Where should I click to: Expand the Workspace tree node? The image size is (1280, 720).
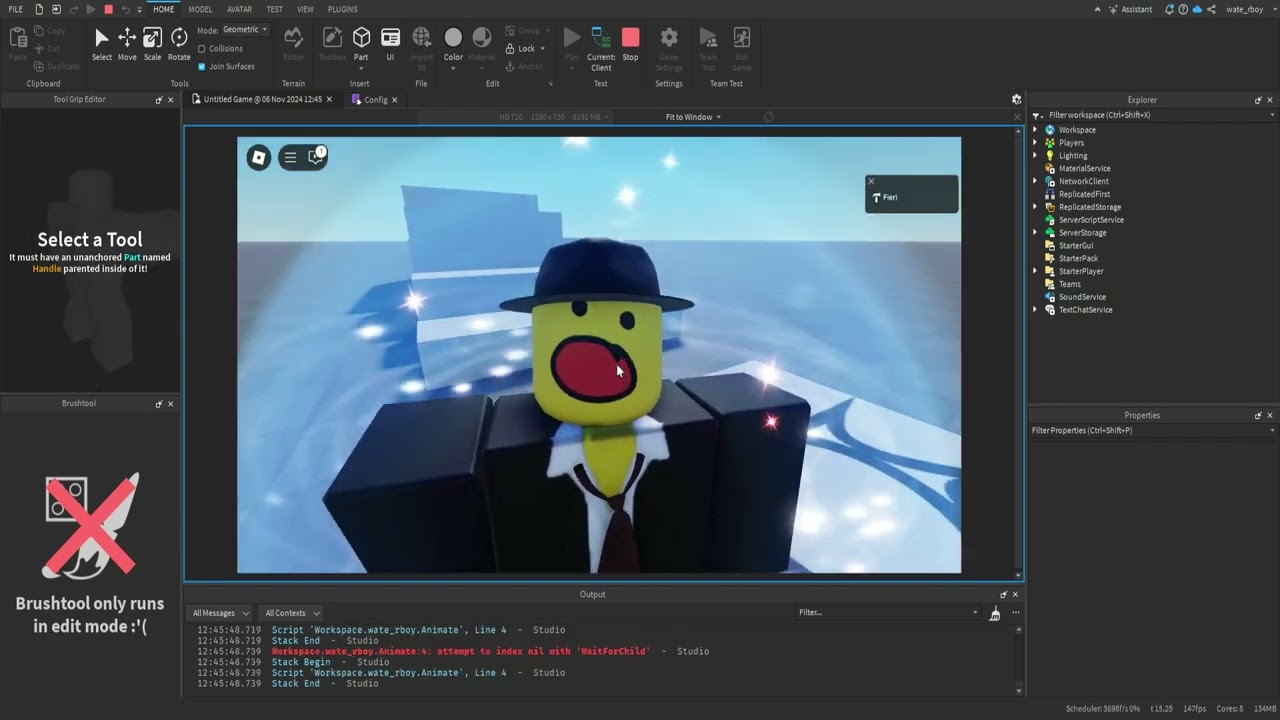point(1035,130)
